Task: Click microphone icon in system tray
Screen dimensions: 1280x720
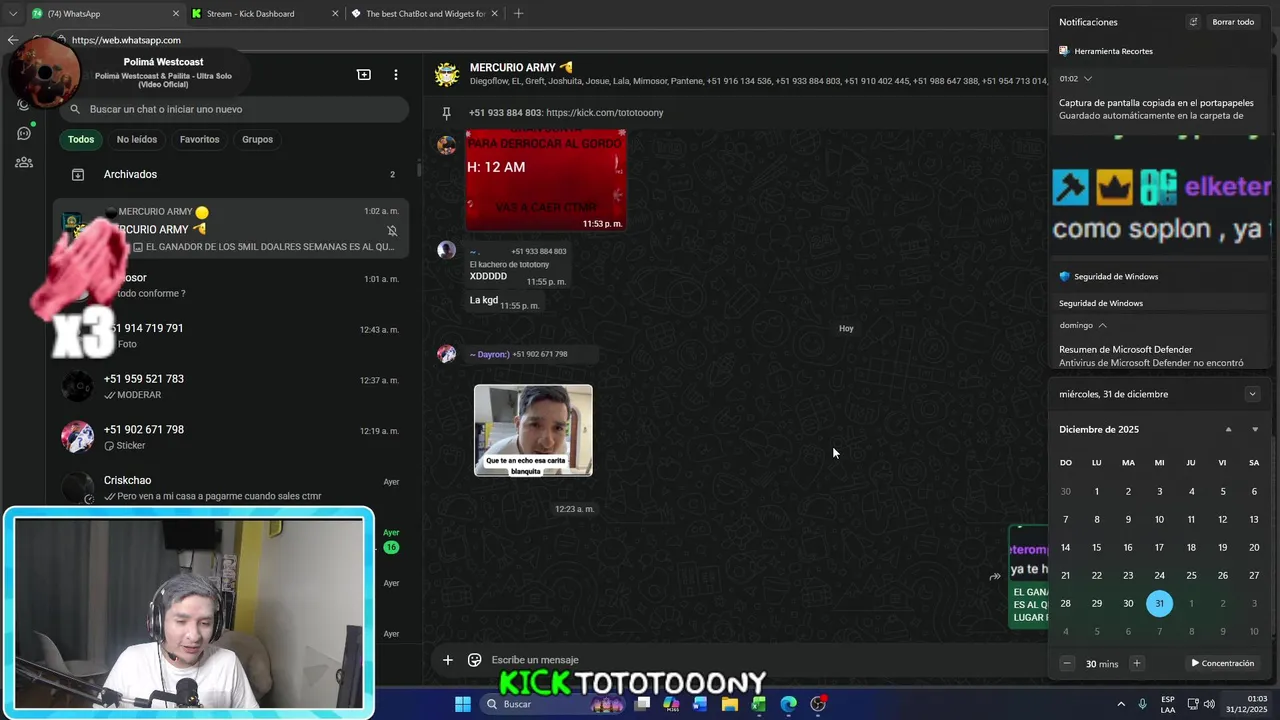Action: tap(1142, 704)
